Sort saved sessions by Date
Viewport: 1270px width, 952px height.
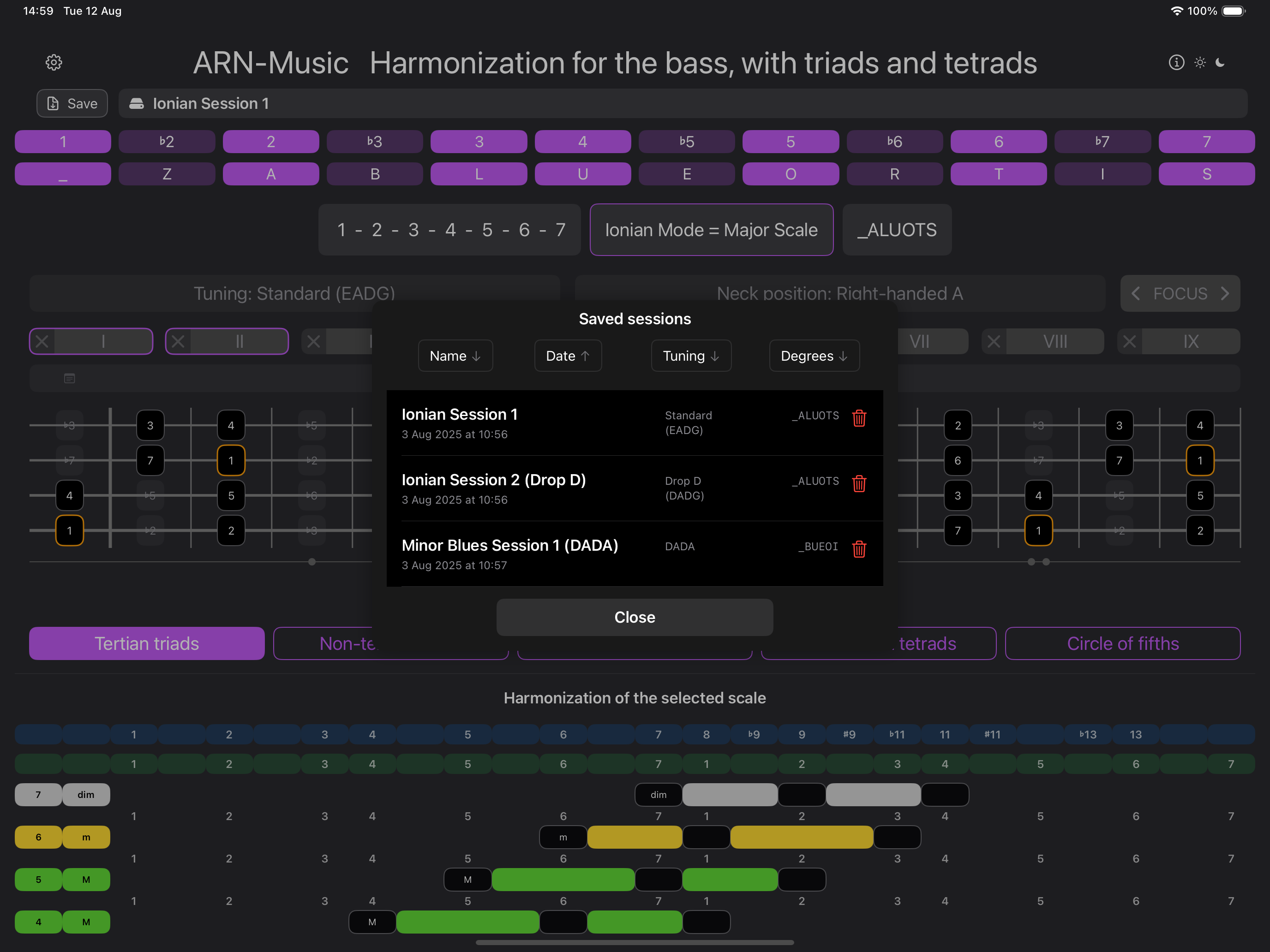568,356
